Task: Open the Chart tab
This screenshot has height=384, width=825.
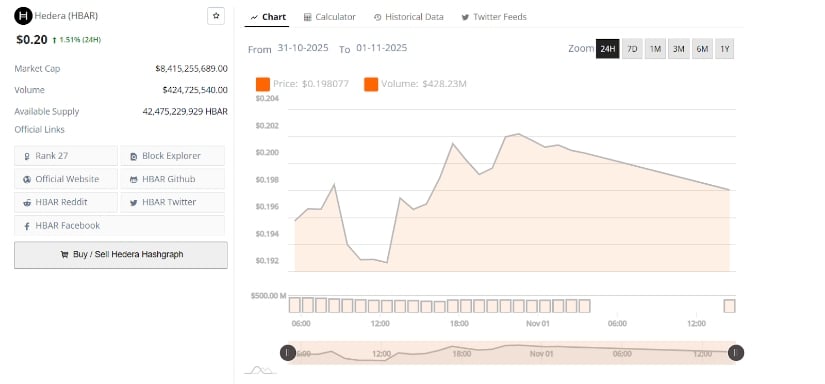Action: click(x=267, y=17)
